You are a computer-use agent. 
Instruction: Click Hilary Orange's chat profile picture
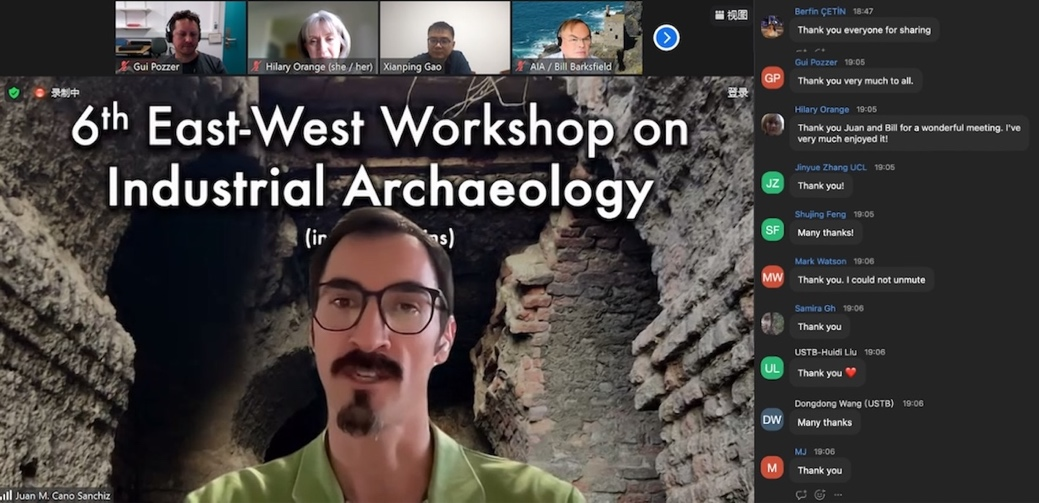pos(772,124)
